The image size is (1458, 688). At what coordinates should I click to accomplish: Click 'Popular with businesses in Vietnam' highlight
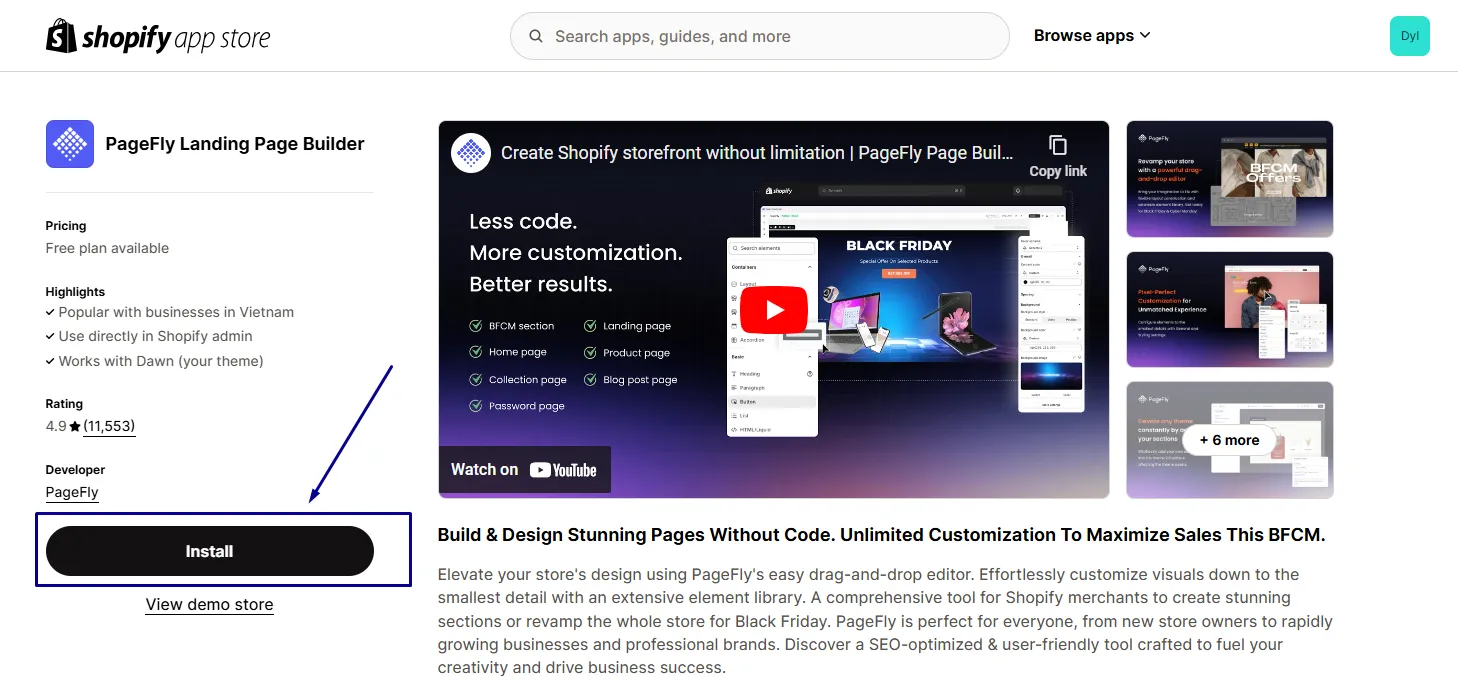[x=176, y=312]
